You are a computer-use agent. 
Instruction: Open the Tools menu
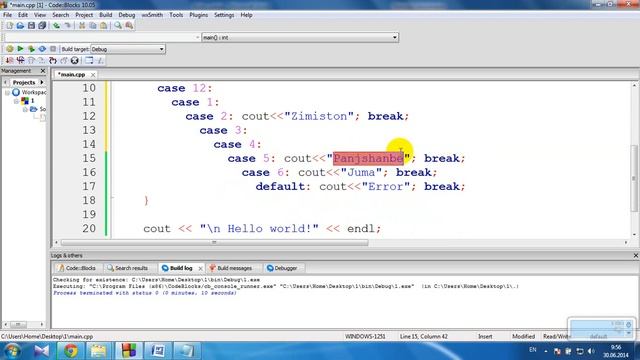pos(176,15)
